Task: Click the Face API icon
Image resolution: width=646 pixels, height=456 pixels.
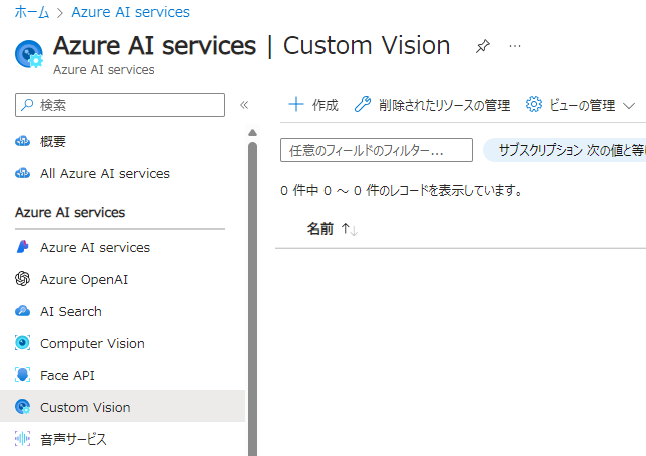Action: 23,375
